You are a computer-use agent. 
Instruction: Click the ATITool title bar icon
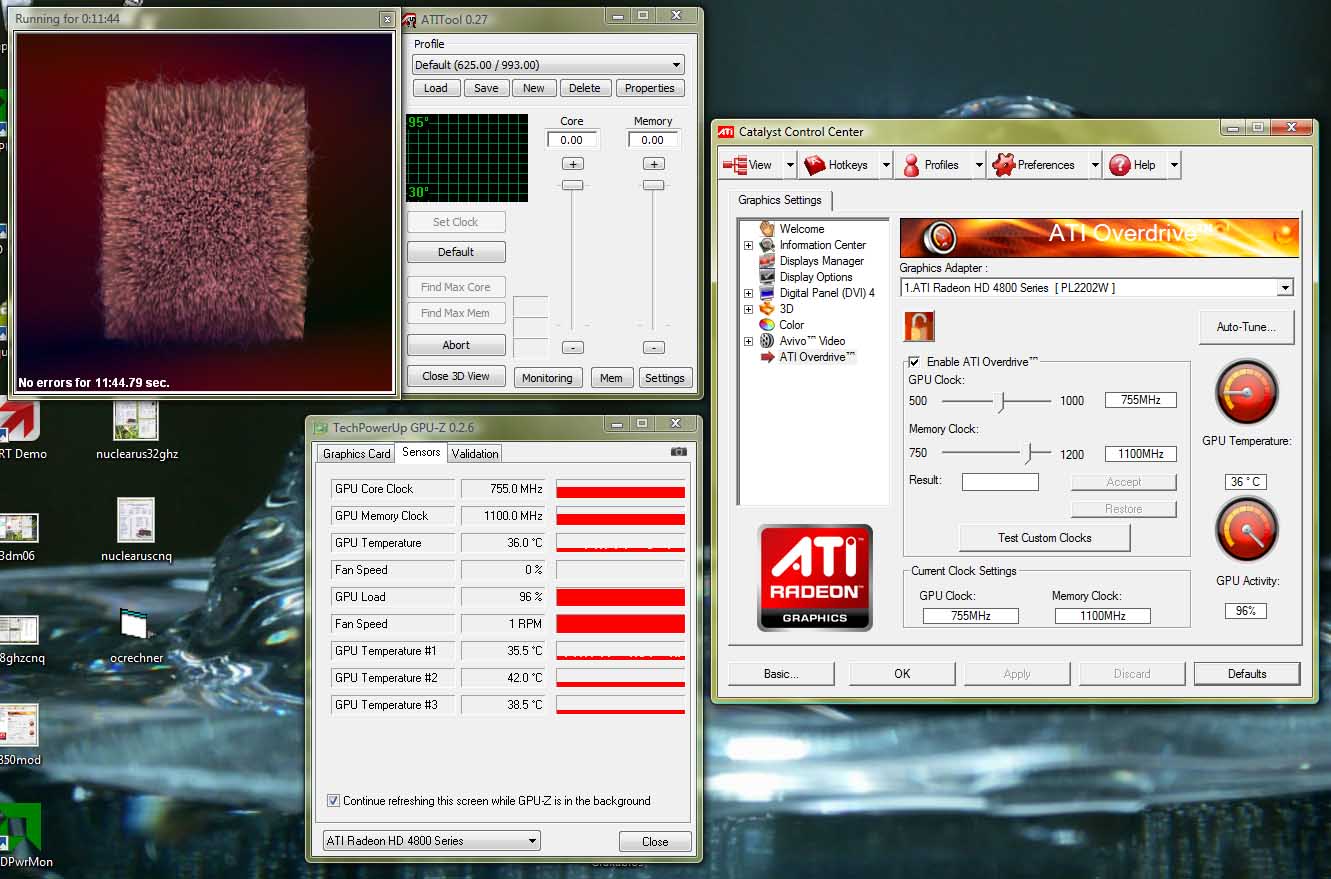409,18
